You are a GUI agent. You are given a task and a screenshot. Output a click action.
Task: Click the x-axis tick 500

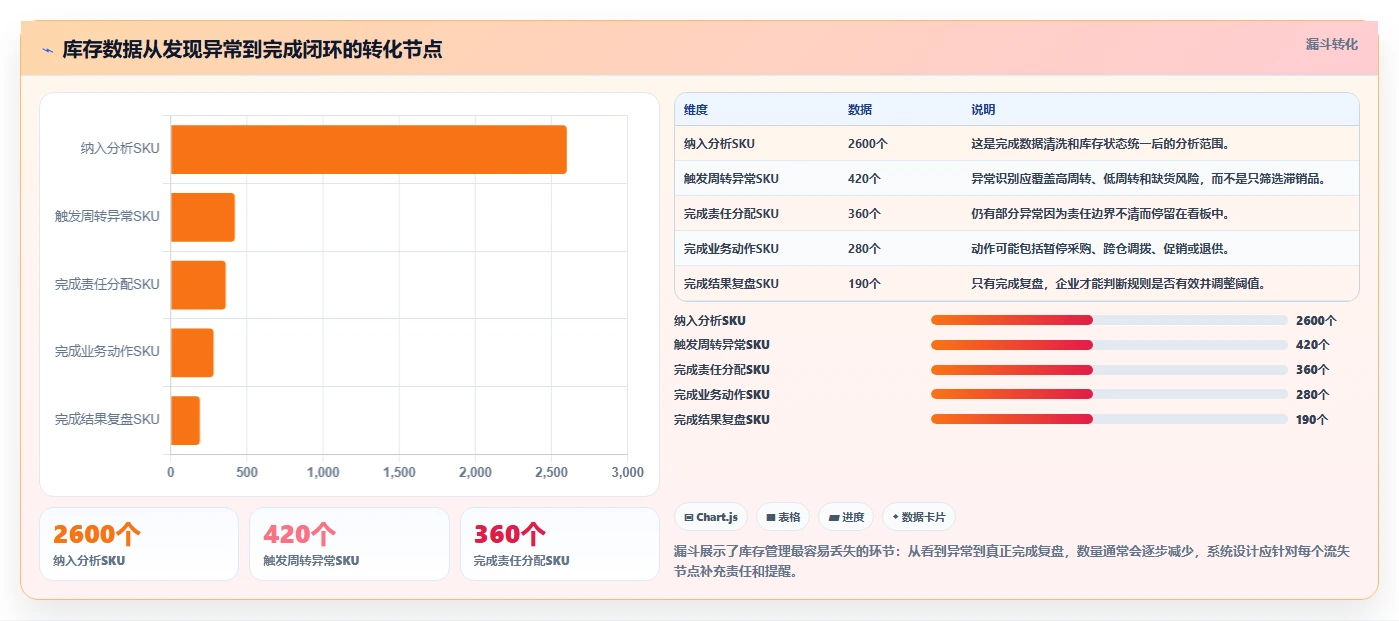247,472
